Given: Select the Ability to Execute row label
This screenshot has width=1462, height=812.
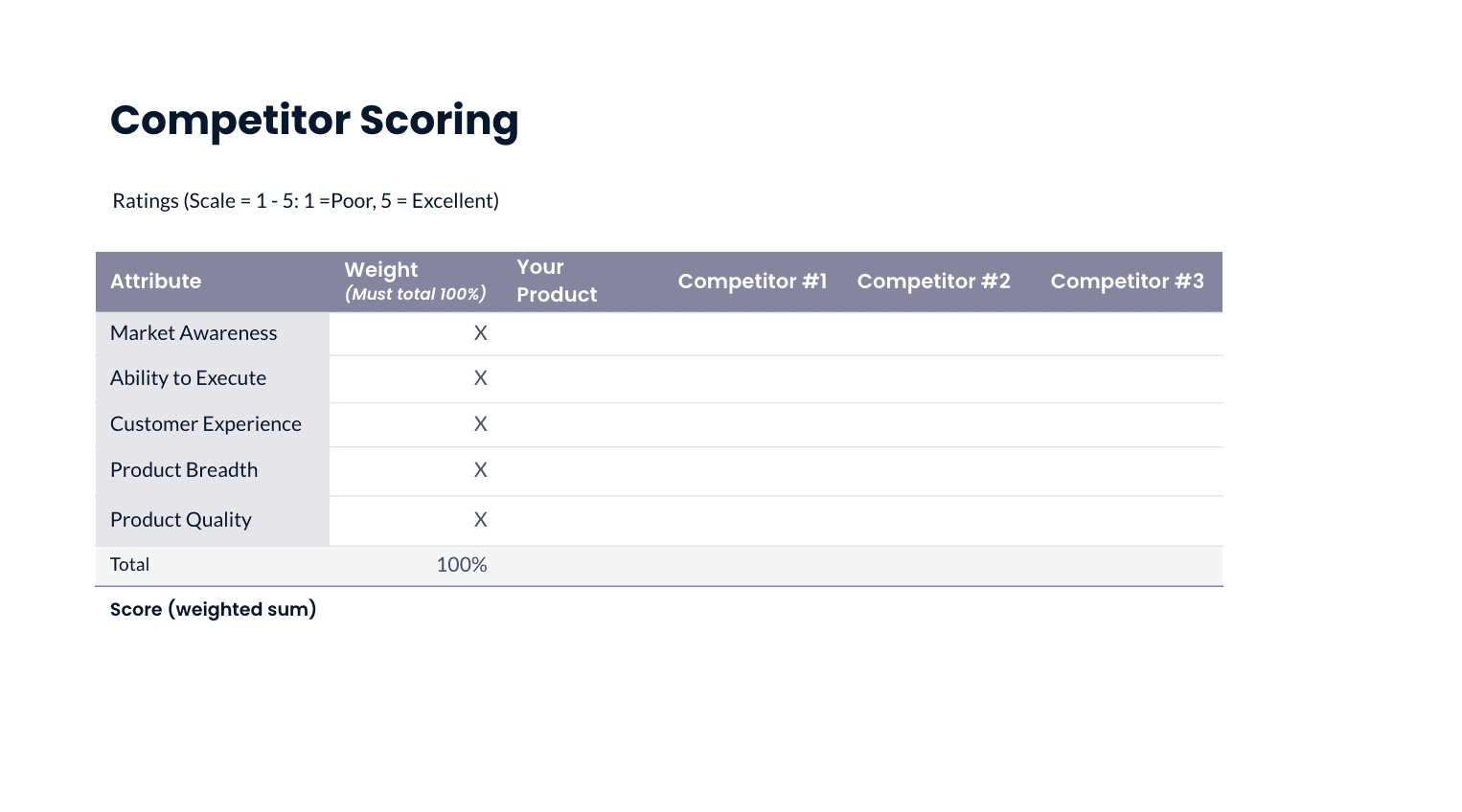Looking at the screenshot, I should [x=188, y=378].
